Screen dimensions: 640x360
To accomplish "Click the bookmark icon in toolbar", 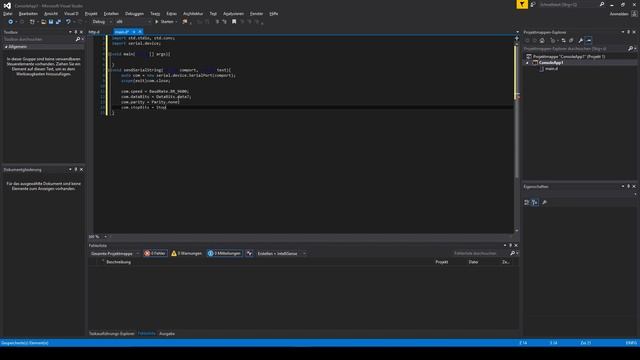I will coord(234,22).
